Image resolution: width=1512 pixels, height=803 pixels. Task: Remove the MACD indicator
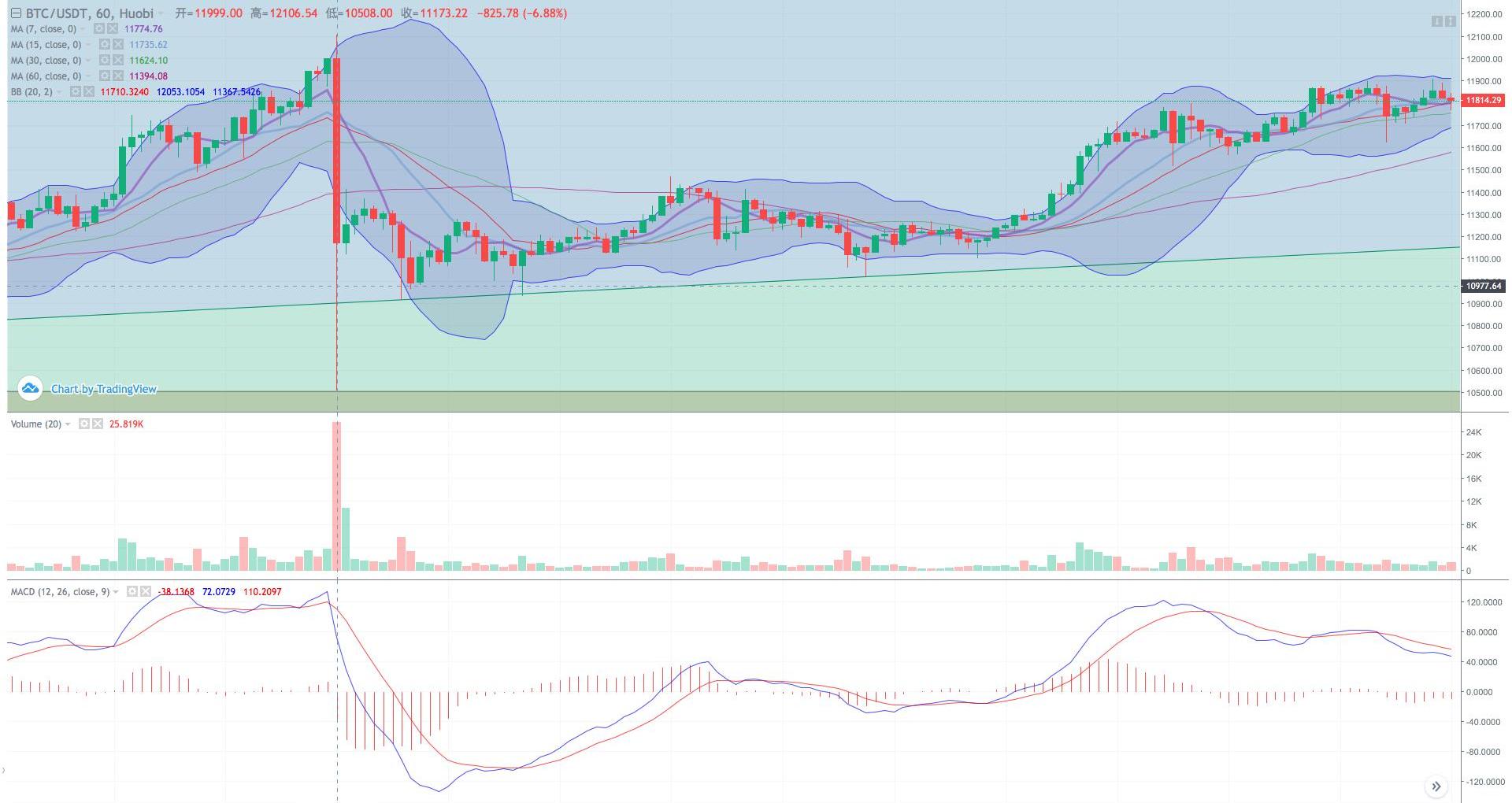146,592
